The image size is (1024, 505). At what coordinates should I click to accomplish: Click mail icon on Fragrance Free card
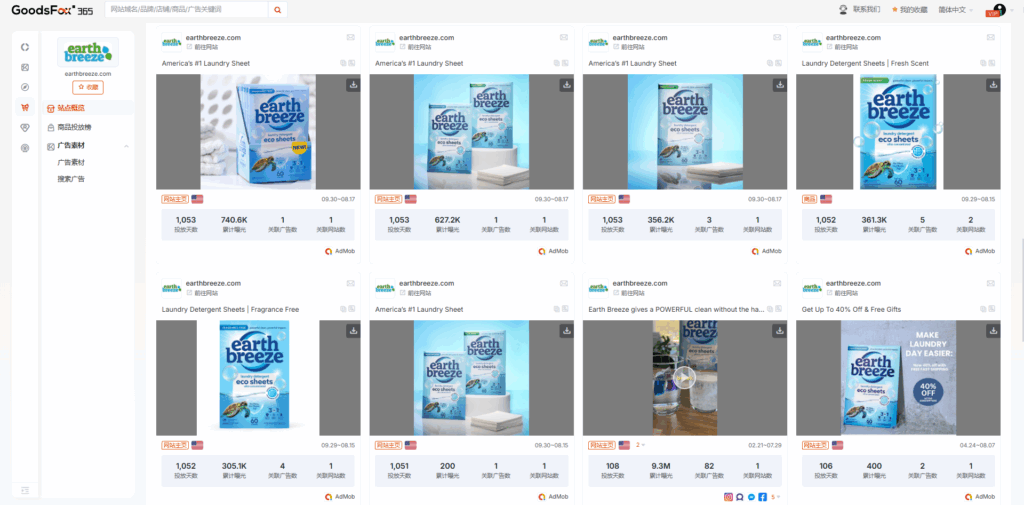pos(351,284)
